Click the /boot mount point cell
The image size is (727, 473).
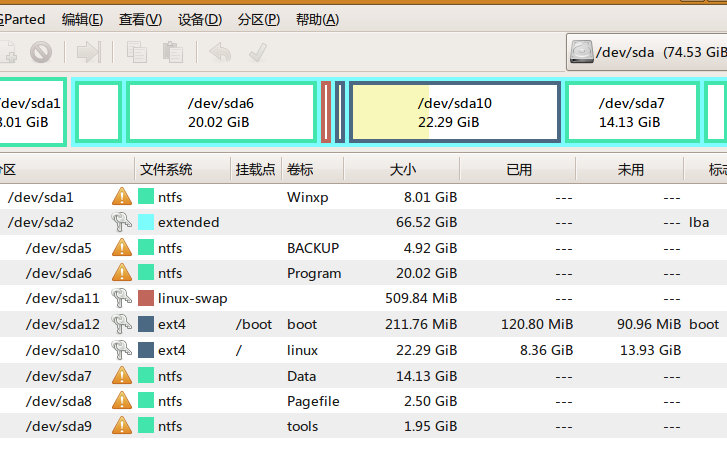(254, 324)
